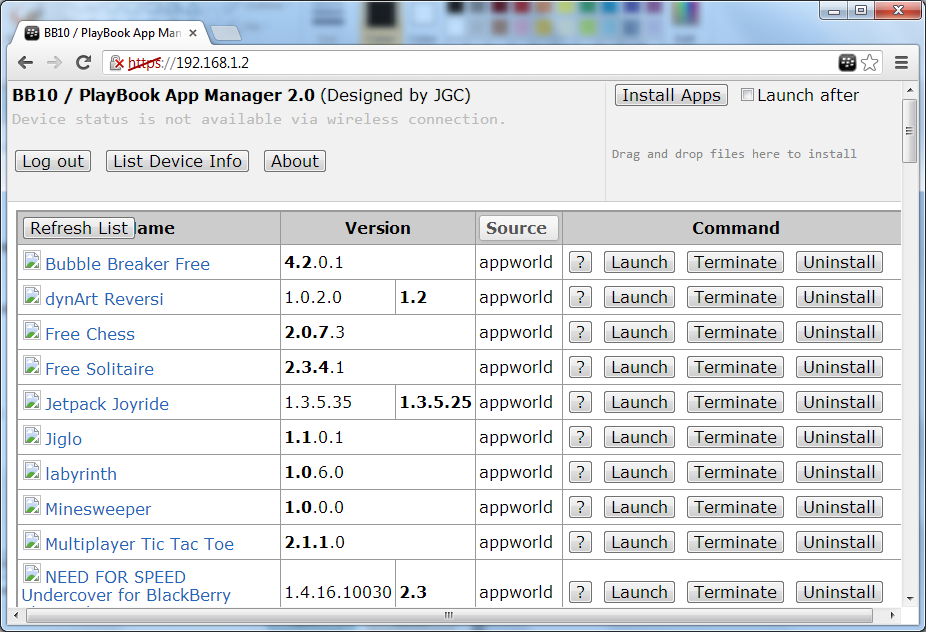Bookmark this page with the star icon
This screenshot has width=926, height=632.
tap(869, 63)
